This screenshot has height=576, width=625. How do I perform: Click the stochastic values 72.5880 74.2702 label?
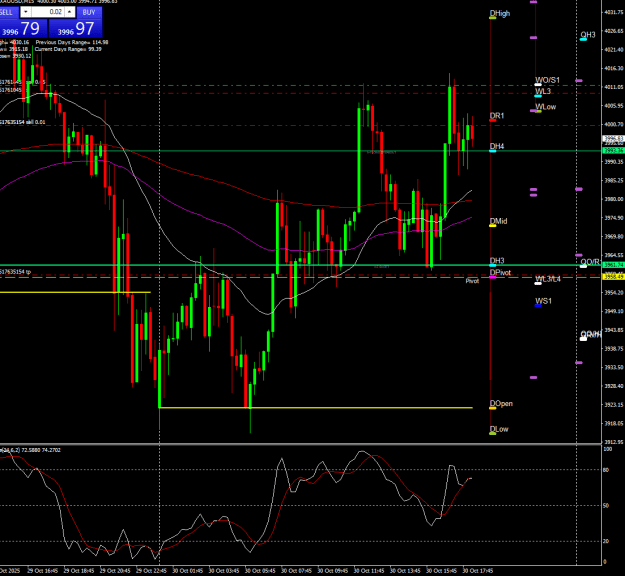[41, 450]
